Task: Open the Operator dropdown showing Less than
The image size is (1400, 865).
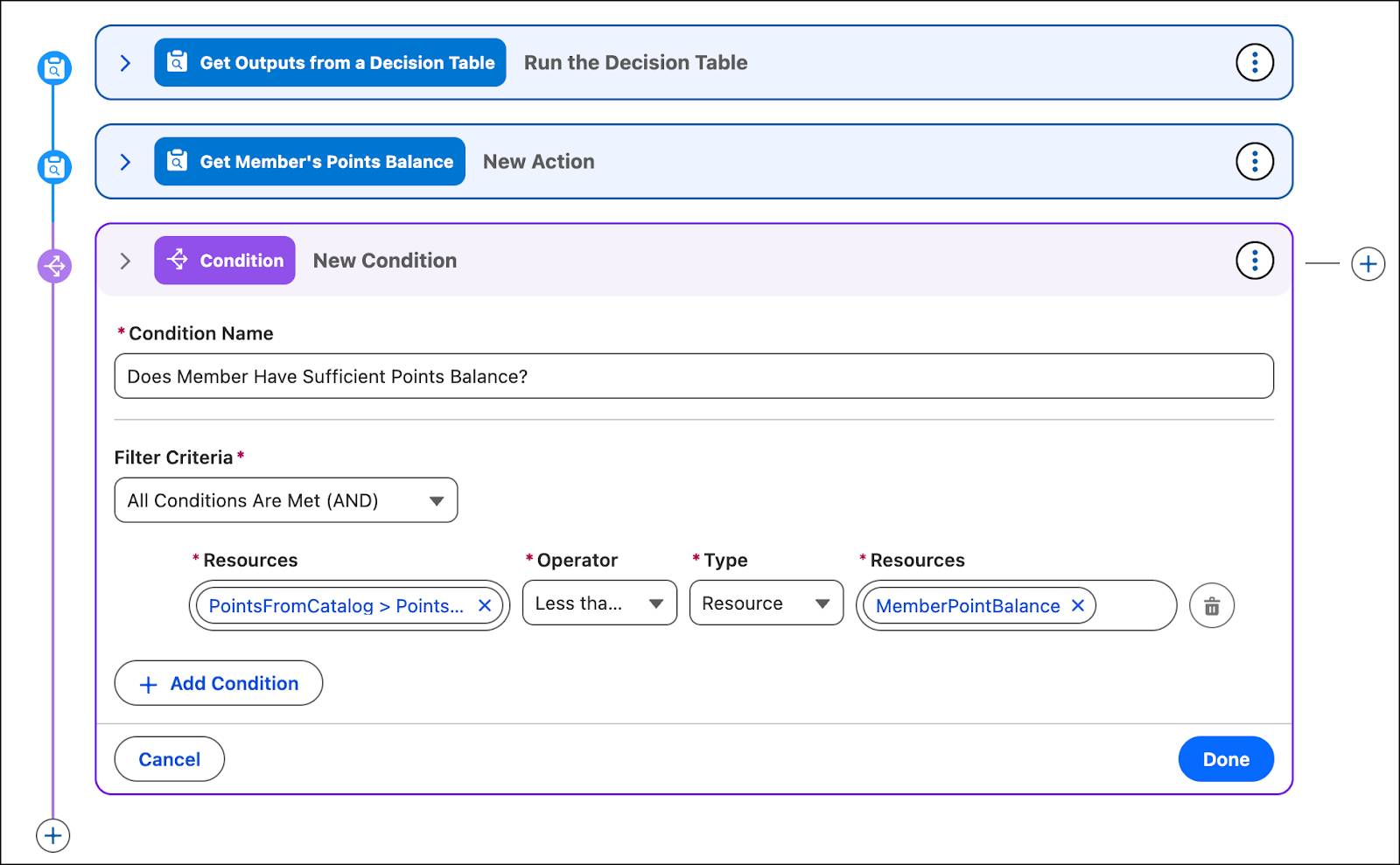Action: tap(599, 603)
